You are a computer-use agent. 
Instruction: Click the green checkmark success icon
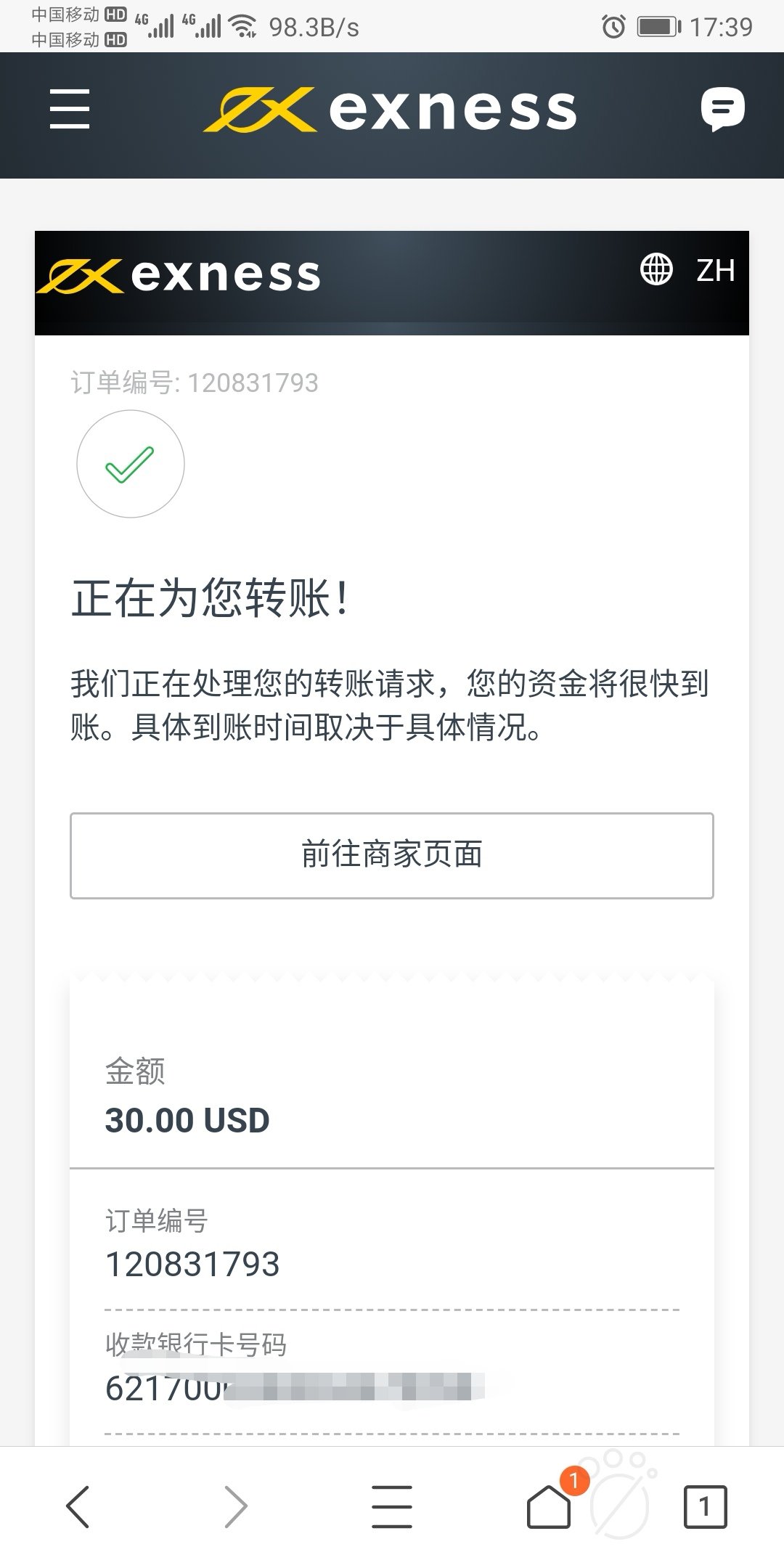pos(131,464)
